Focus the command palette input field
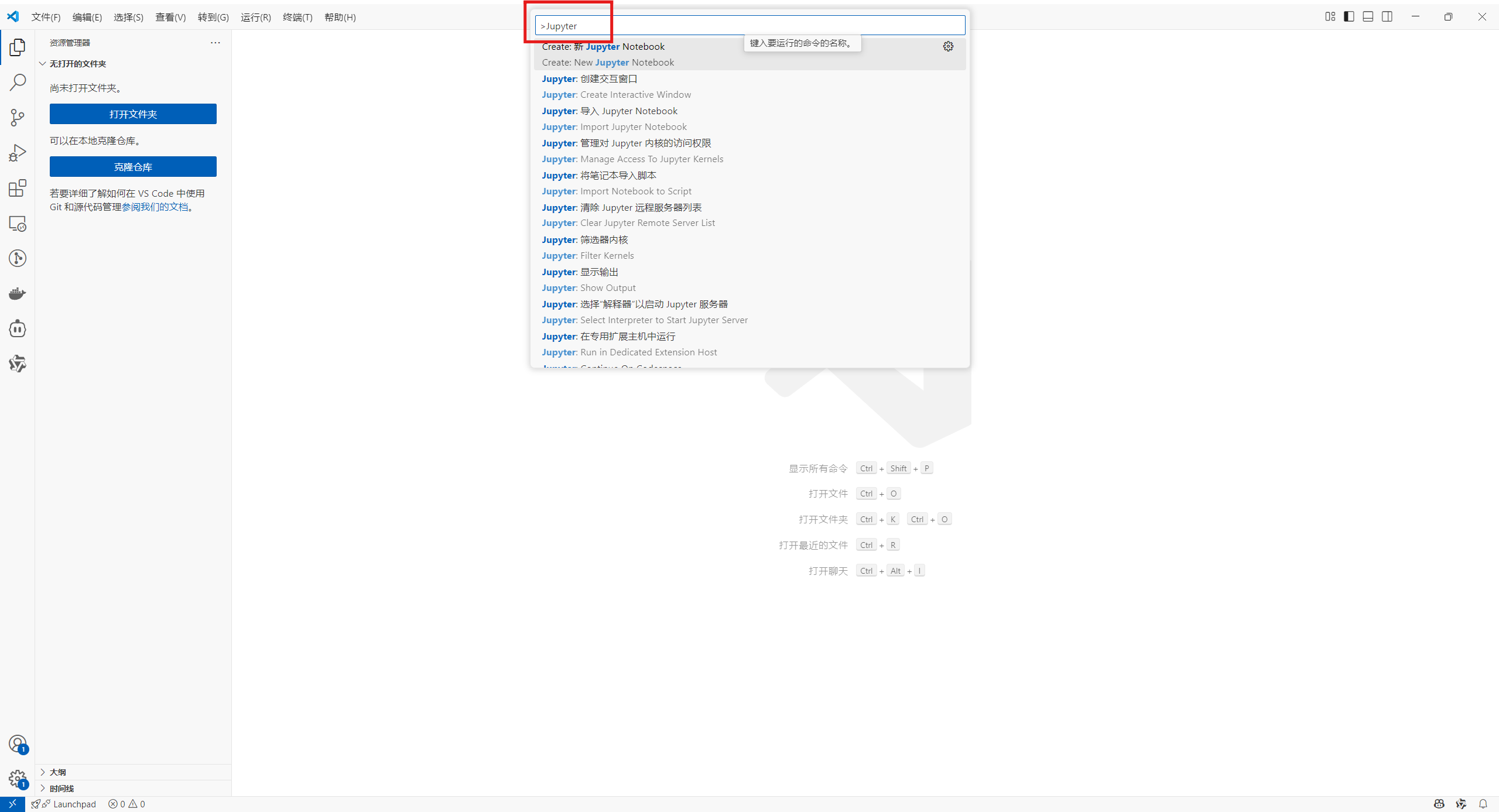Viewport: 1499px width, 812px height. click(x=749, y=26)
